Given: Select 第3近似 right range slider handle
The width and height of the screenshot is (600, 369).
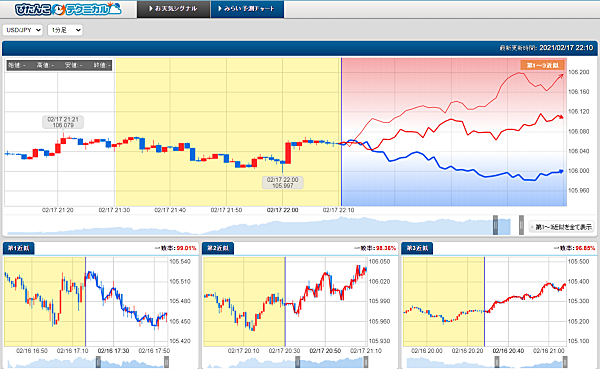Looking at the screenshot, I should [x=565, y=362].
